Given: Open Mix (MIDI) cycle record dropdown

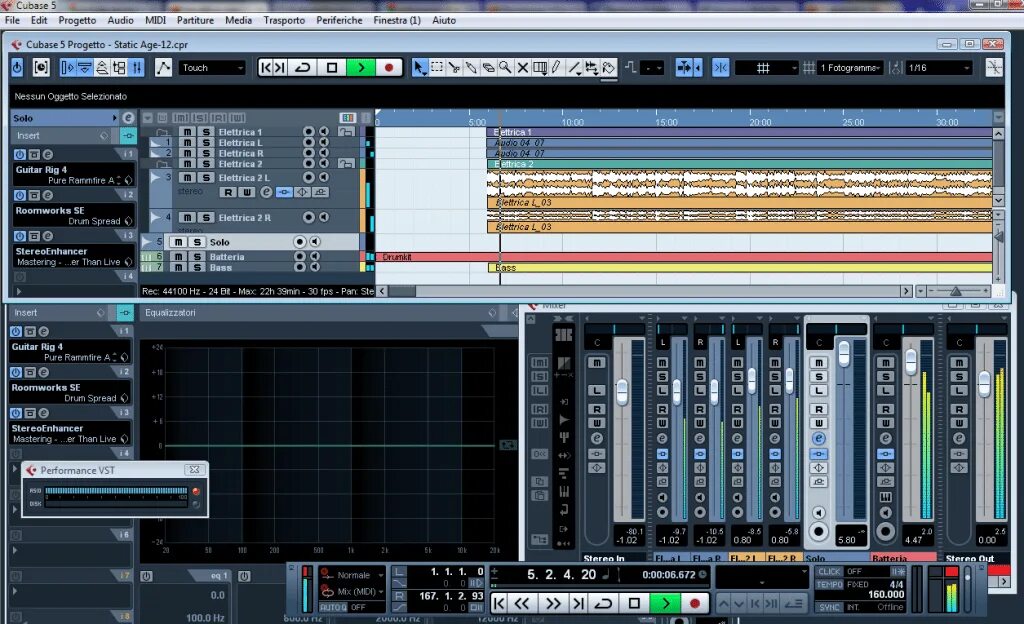Looking at the screenshot, I should tap(360, 591).
